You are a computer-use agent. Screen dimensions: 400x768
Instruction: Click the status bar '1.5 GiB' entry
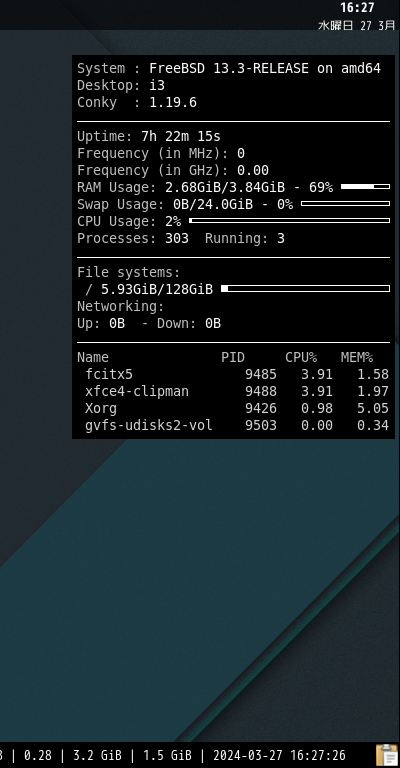pyautogui.click(x=167, y=755)
